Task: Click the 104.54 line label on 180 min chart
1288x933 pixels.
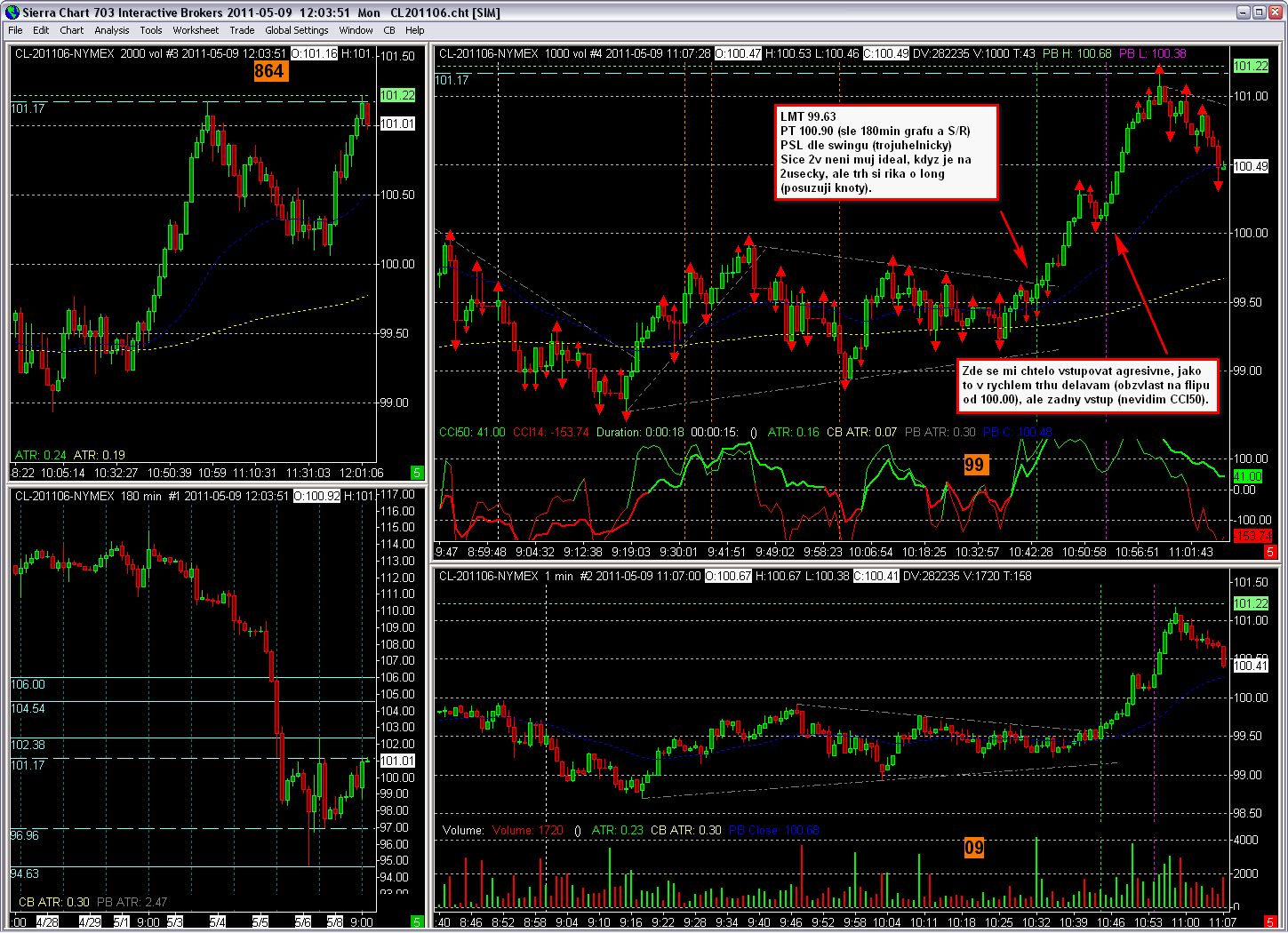Action: (28, 708)
